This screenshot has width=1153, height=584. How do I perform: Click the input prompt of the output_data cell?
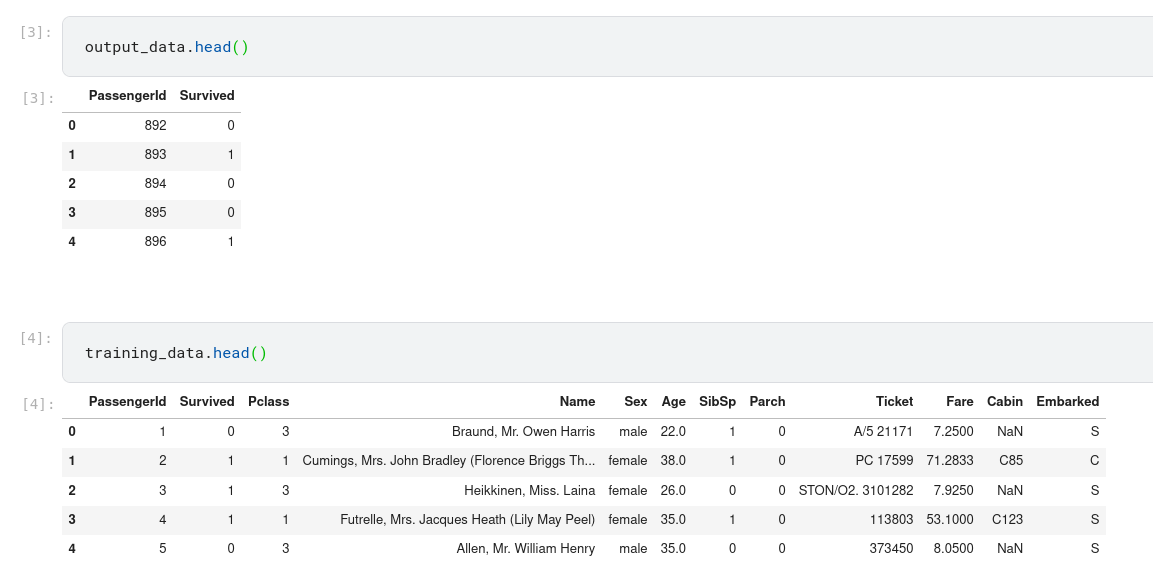36,32
